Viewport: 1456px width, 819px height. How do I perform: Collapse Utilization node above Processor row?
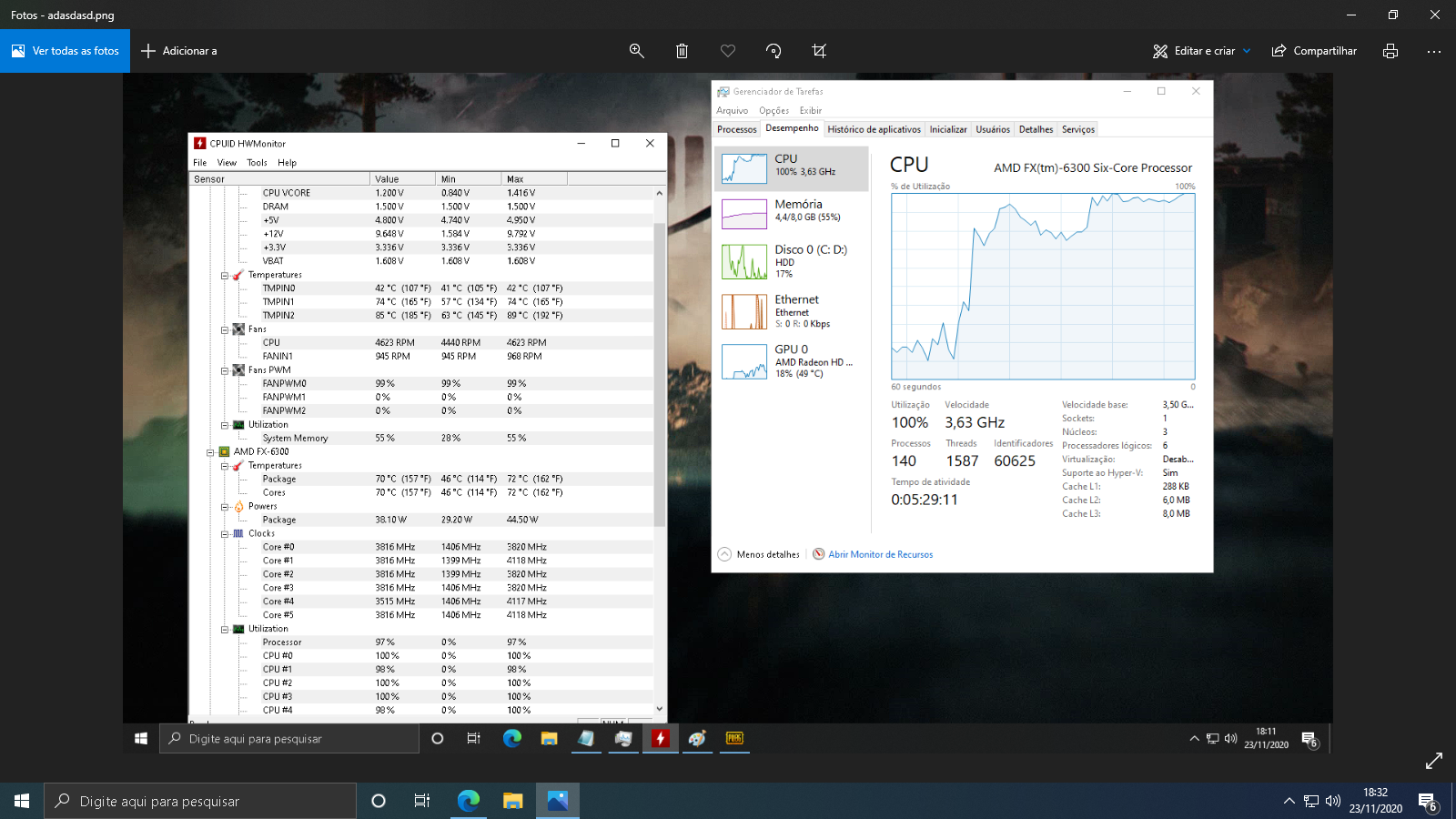pos(224,629)
